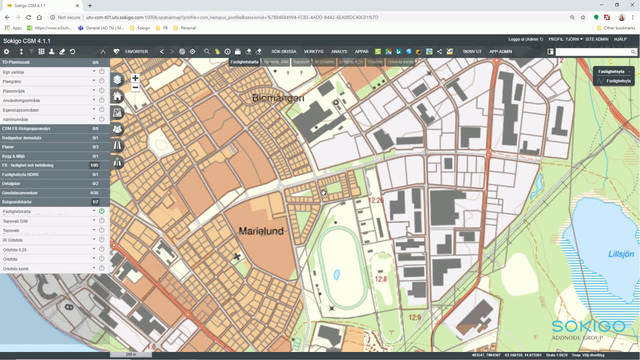Open the PROFIL TJÖRN dropdown
The width and height of the screenshot is (640, 360).
click(565, 39)
